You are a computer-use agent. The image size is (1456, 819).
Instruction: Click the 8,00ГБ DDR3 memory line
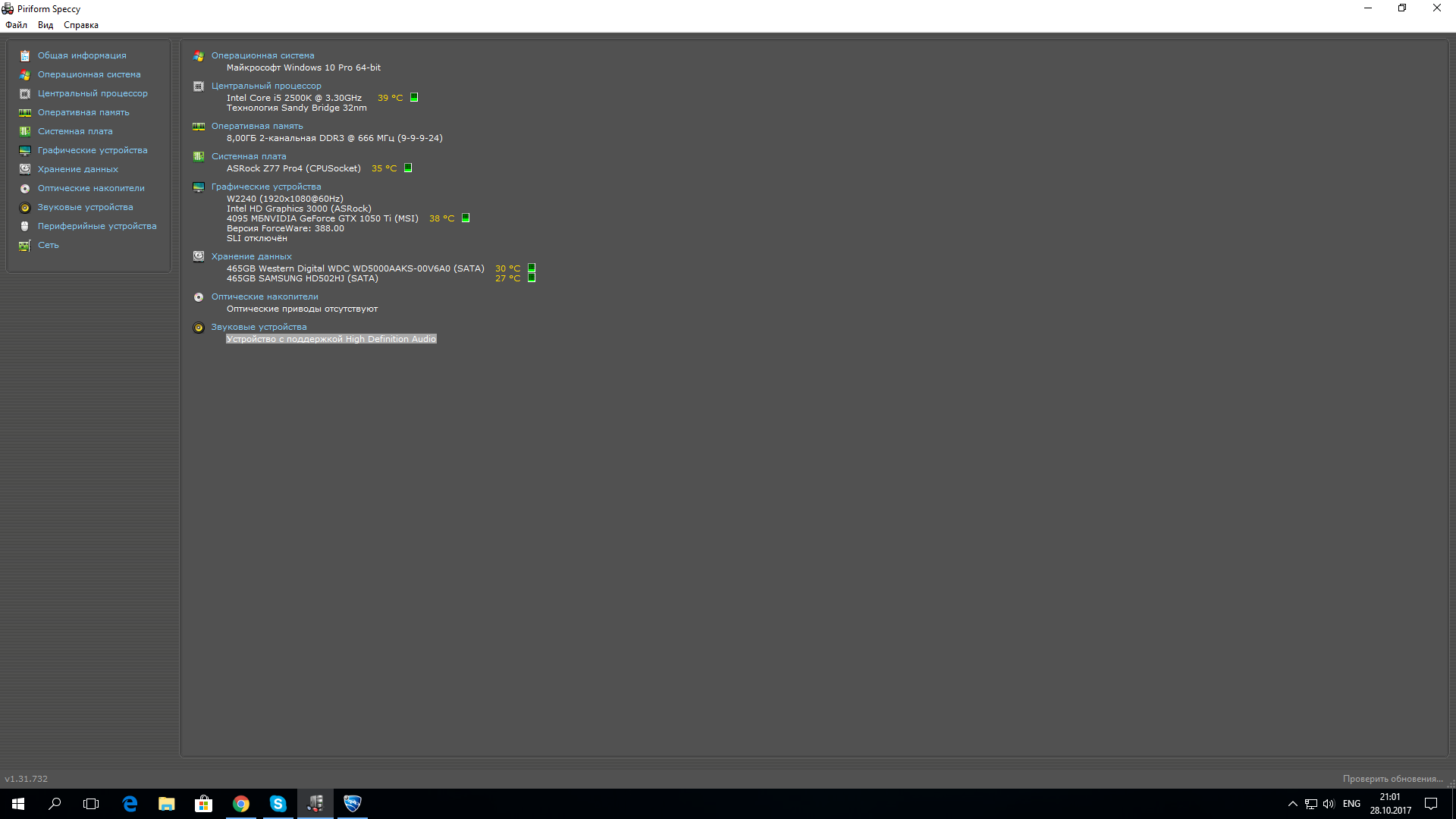click(x=334, y=138)
